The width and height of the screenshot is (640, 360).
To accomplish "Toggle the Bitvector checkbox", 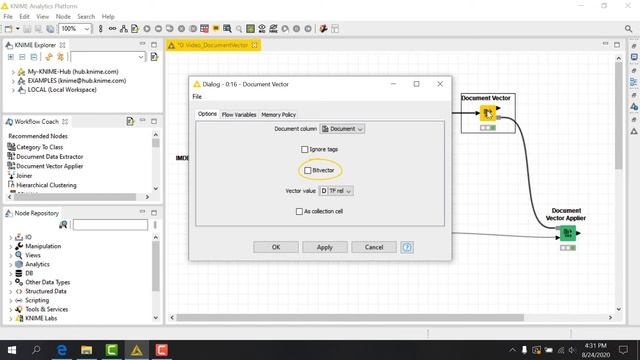I will pos(308,170).
